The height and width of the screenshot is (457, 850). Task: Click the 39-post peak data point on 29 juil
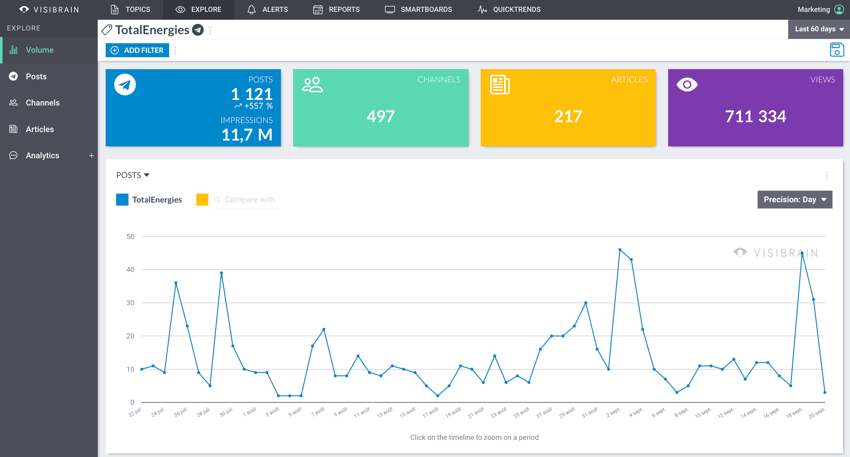pos(221,273)
